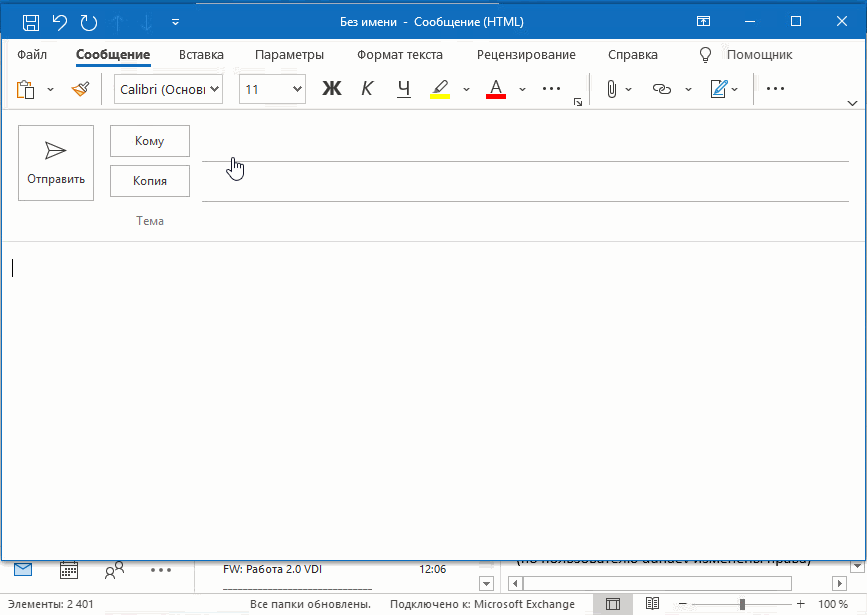
Task: Toggle italic formatting (К)
Action: point(367,88)
